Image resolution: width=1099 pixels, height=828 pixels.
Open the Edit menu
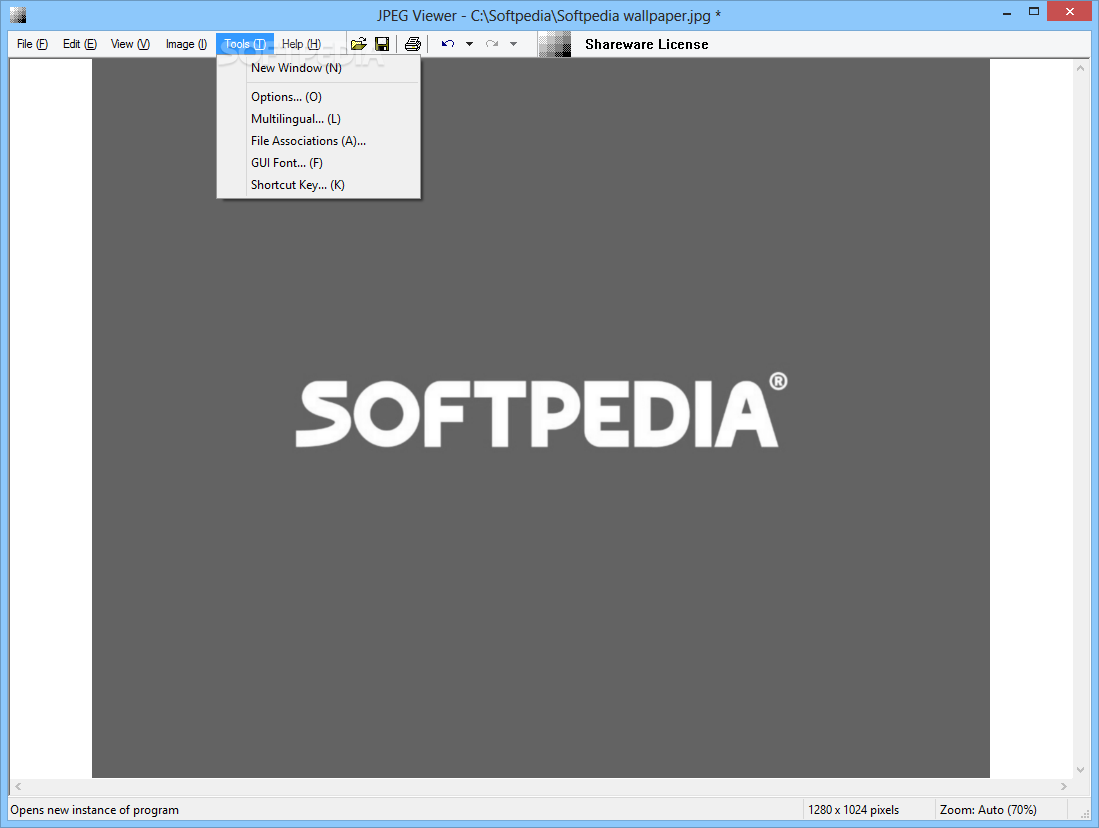pyautogui.click(x=79, y=44)
